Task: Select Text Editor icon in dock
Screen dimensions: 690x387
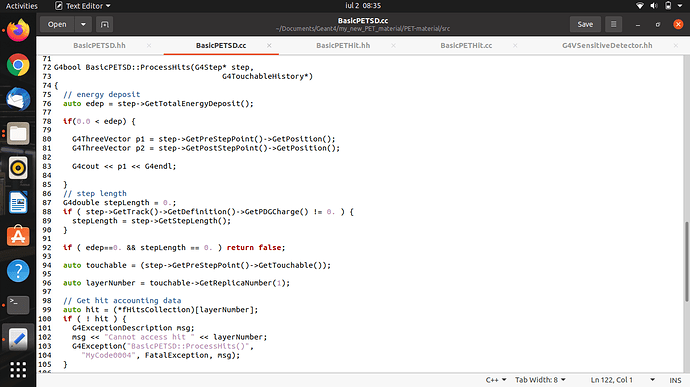Action: 18,339
